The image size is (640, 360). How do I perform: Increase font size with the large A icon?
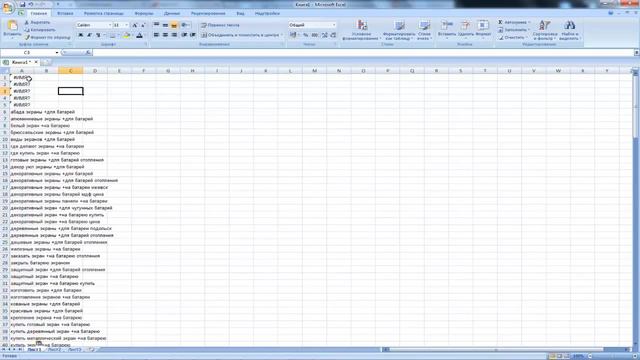click(x=135, y=25)
